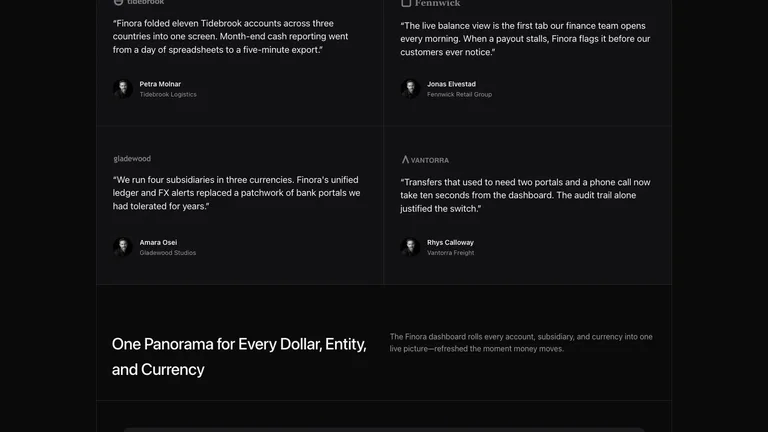The height and width of the screenshot is (432, 768).
Task: Click the 'One Panorama for Every Dollar' heading
Action: pyautogui.click(x=239, y=357)
